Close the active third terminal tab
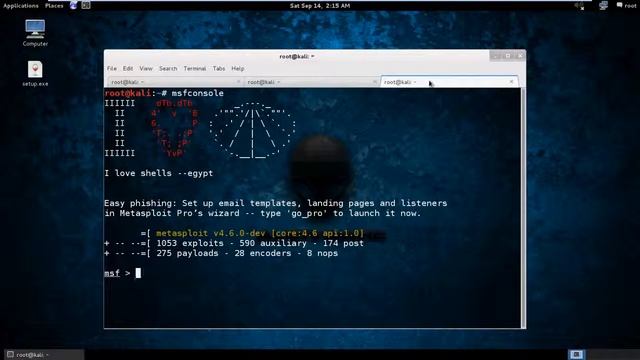The height and width of the screenshot is (360, 640). pos(511,82)
